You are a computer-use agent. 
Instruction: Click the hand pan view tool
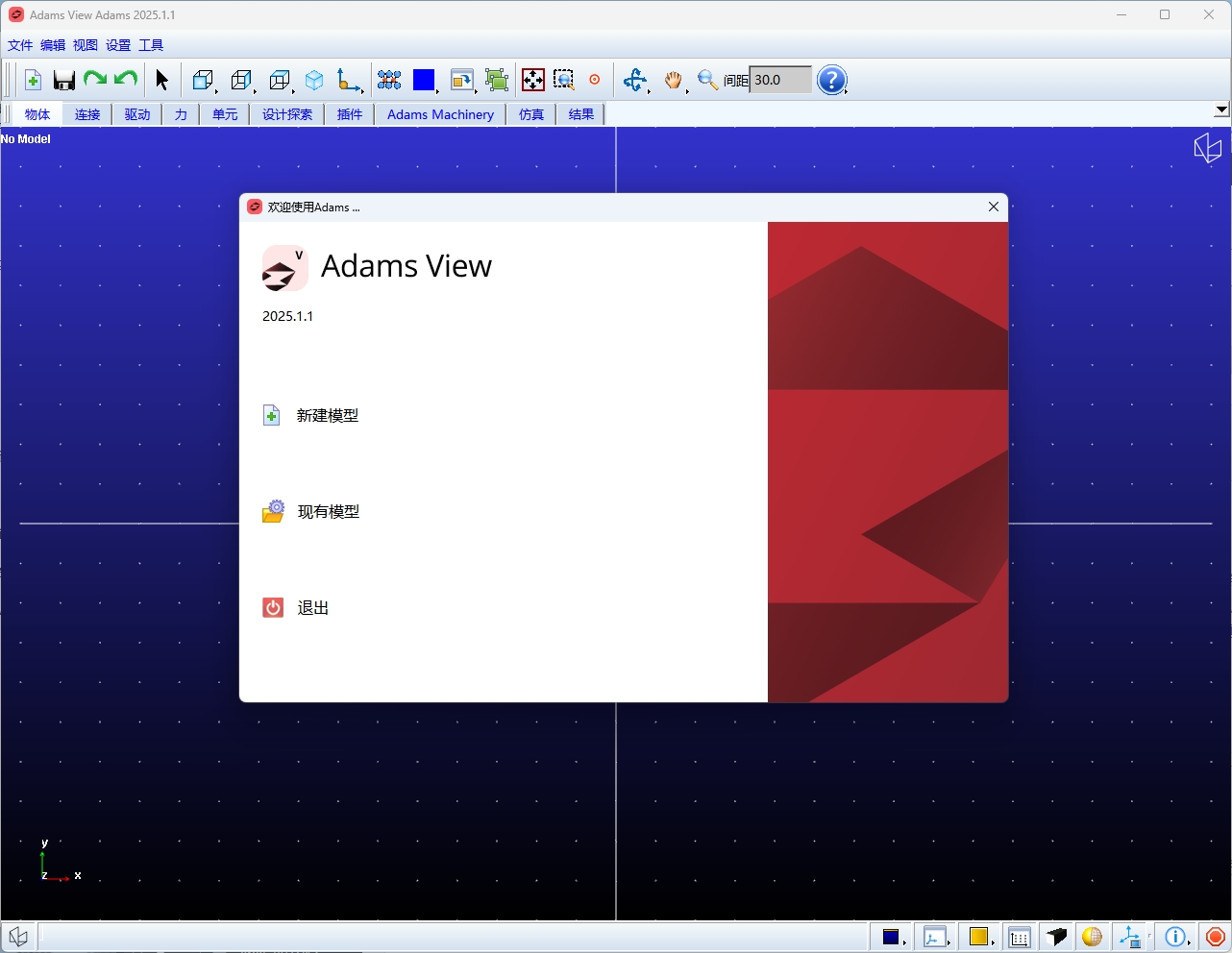(673, 81)
